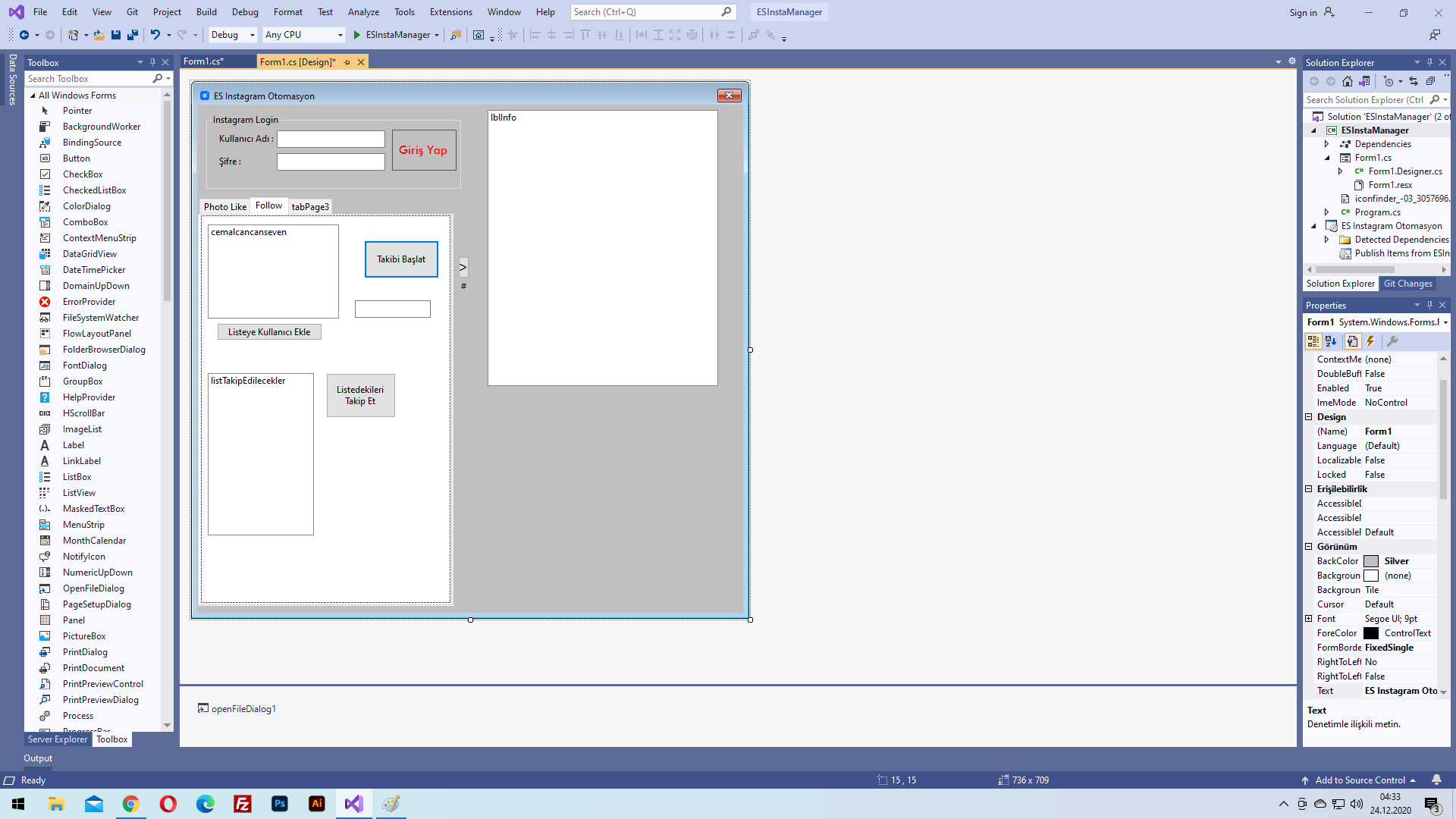Click the Listeye Kullanıcı Ekle button
This screenshot has width=1456, height=819.
coord(269,332)
